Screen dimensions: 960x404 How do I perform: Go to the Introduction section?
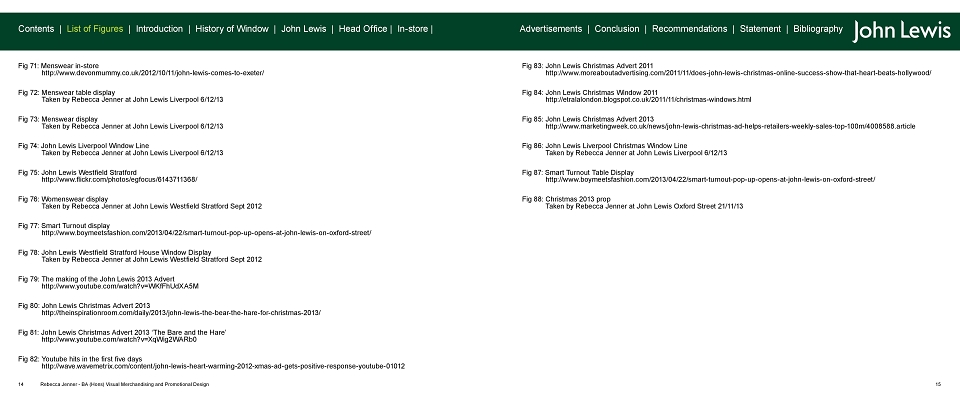(x=159, y=29)
